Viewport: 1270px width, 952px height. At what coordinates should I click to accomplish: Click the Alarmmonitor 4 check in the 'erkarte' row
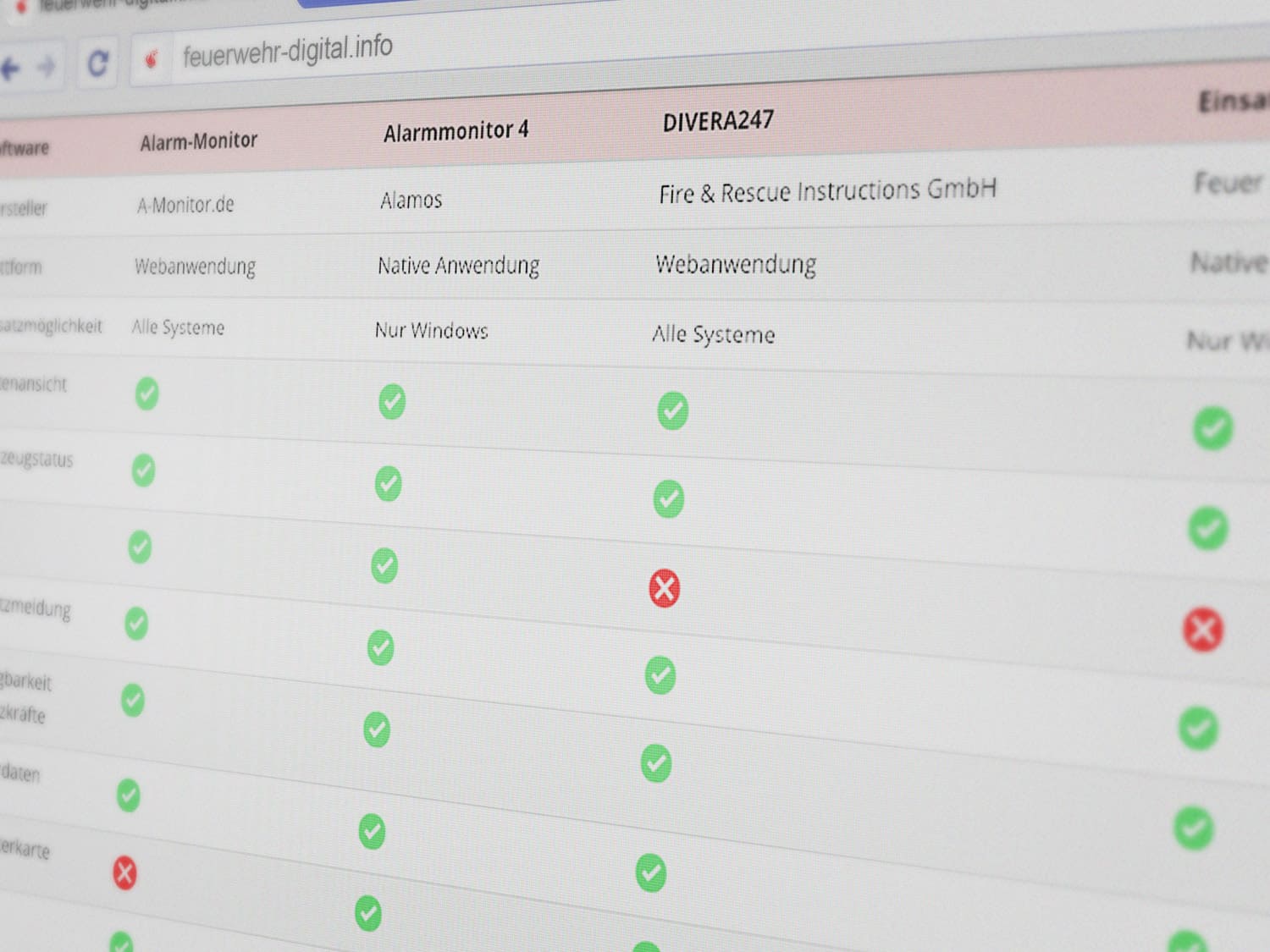click(x=367, y=912)
